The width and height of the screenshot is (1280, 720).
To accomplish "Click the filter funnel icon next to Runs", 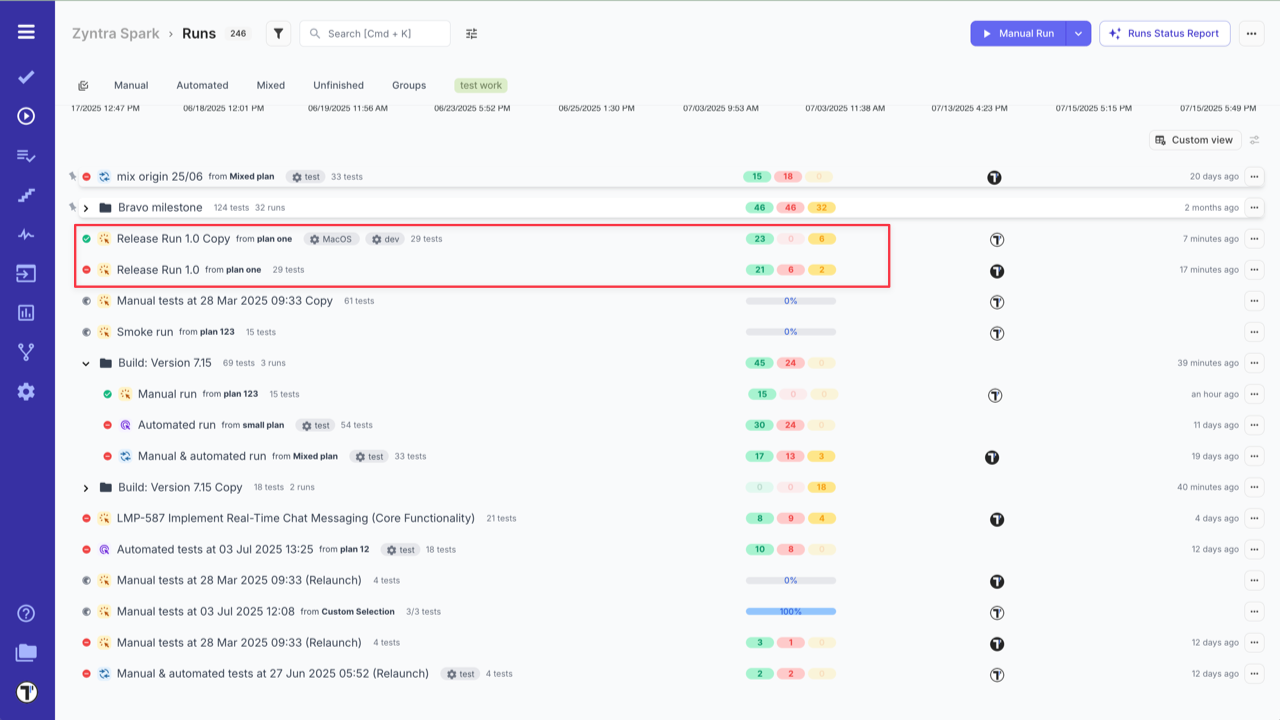I will pos(278,33).
